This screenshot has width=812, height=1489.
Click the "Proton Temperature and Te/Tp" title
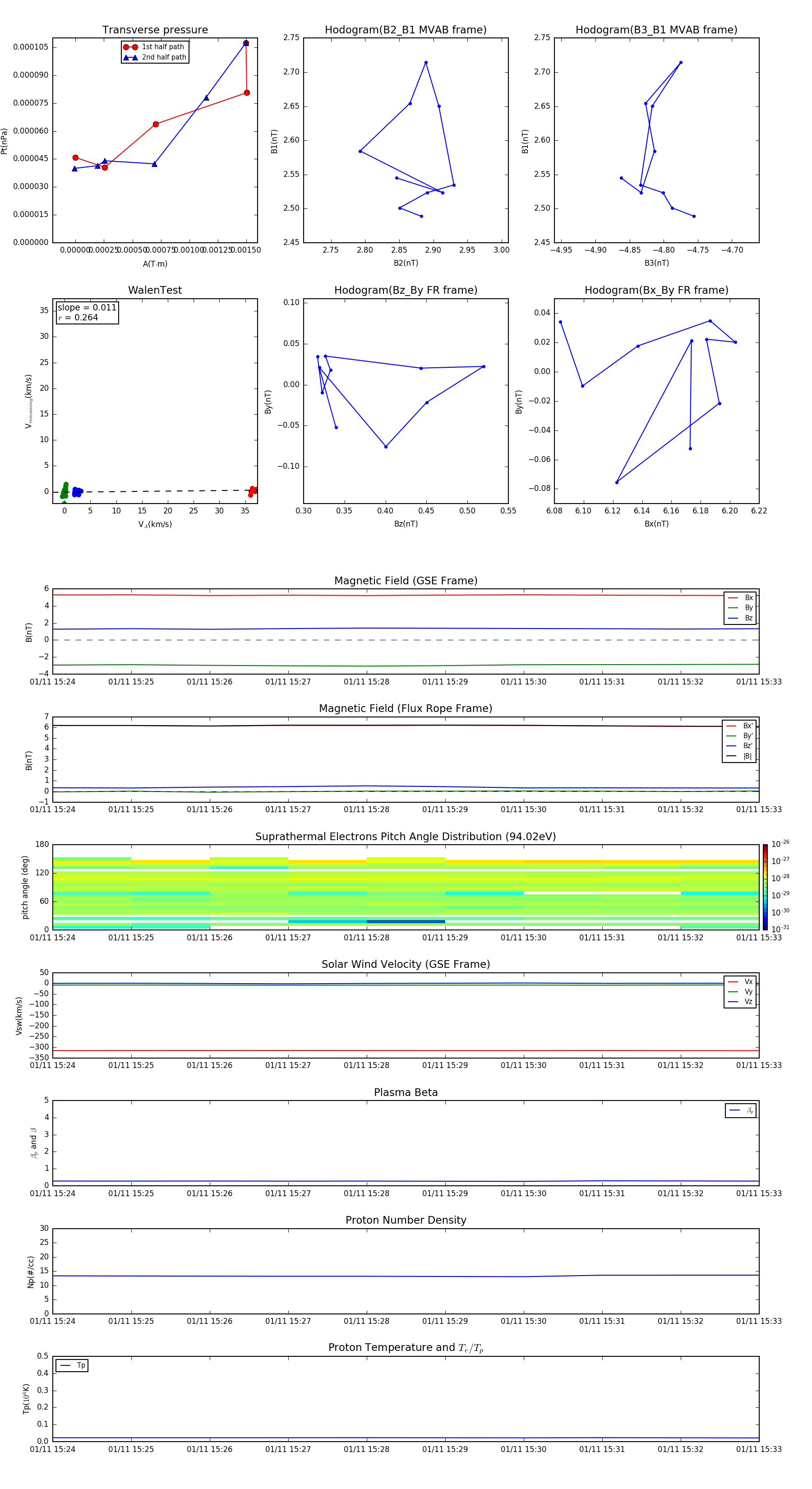(406, 1347)
